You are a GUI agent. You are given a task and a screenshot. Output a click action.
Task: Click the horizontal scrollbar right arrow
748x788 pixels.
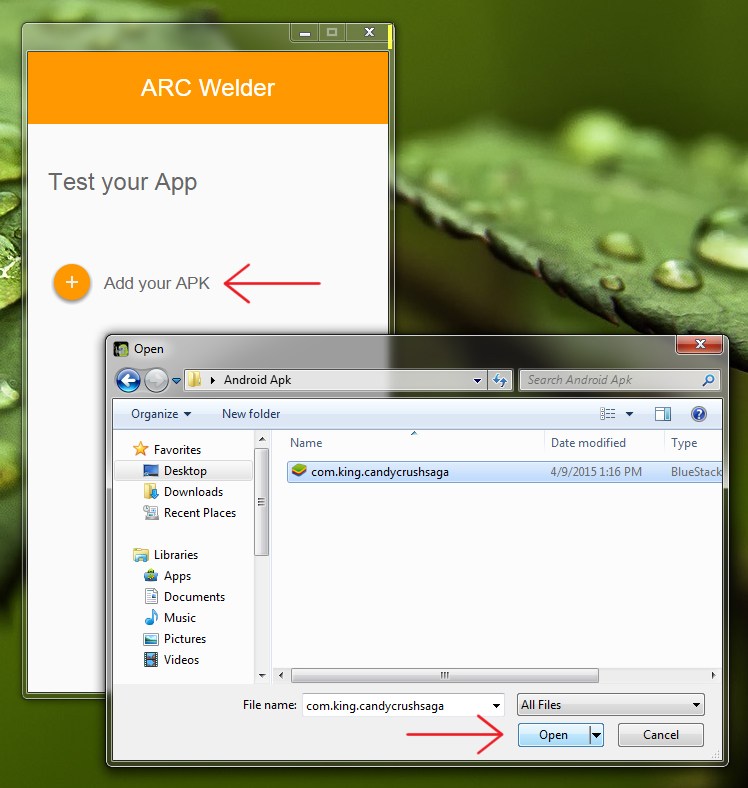[713, 675]
